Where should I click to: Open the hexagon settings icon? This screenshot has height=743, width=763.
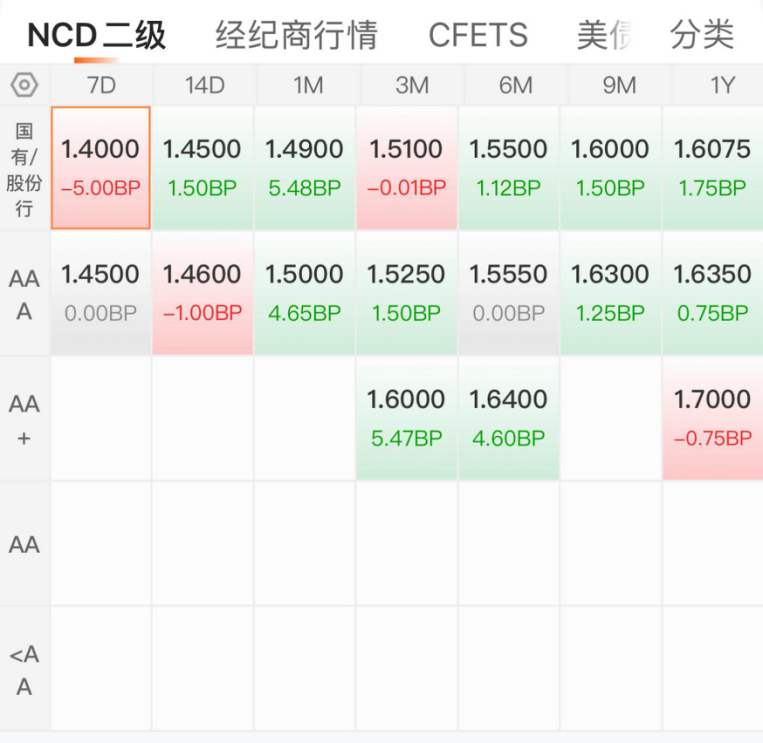[24, 85]
